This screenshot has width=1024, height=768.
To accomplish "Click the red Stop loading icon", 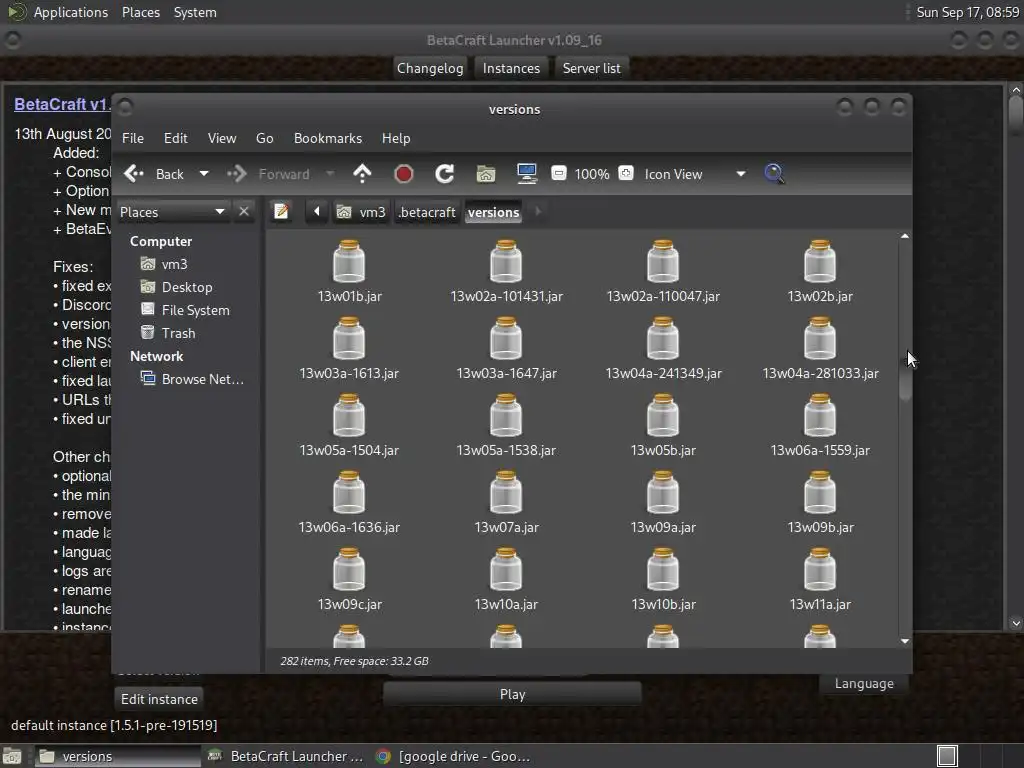I will coord(404,174).
